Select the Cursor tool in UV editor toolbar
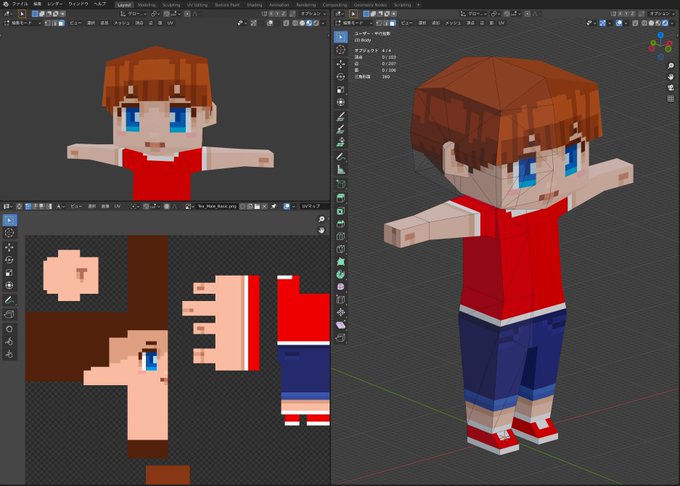 tap(9, 233)
